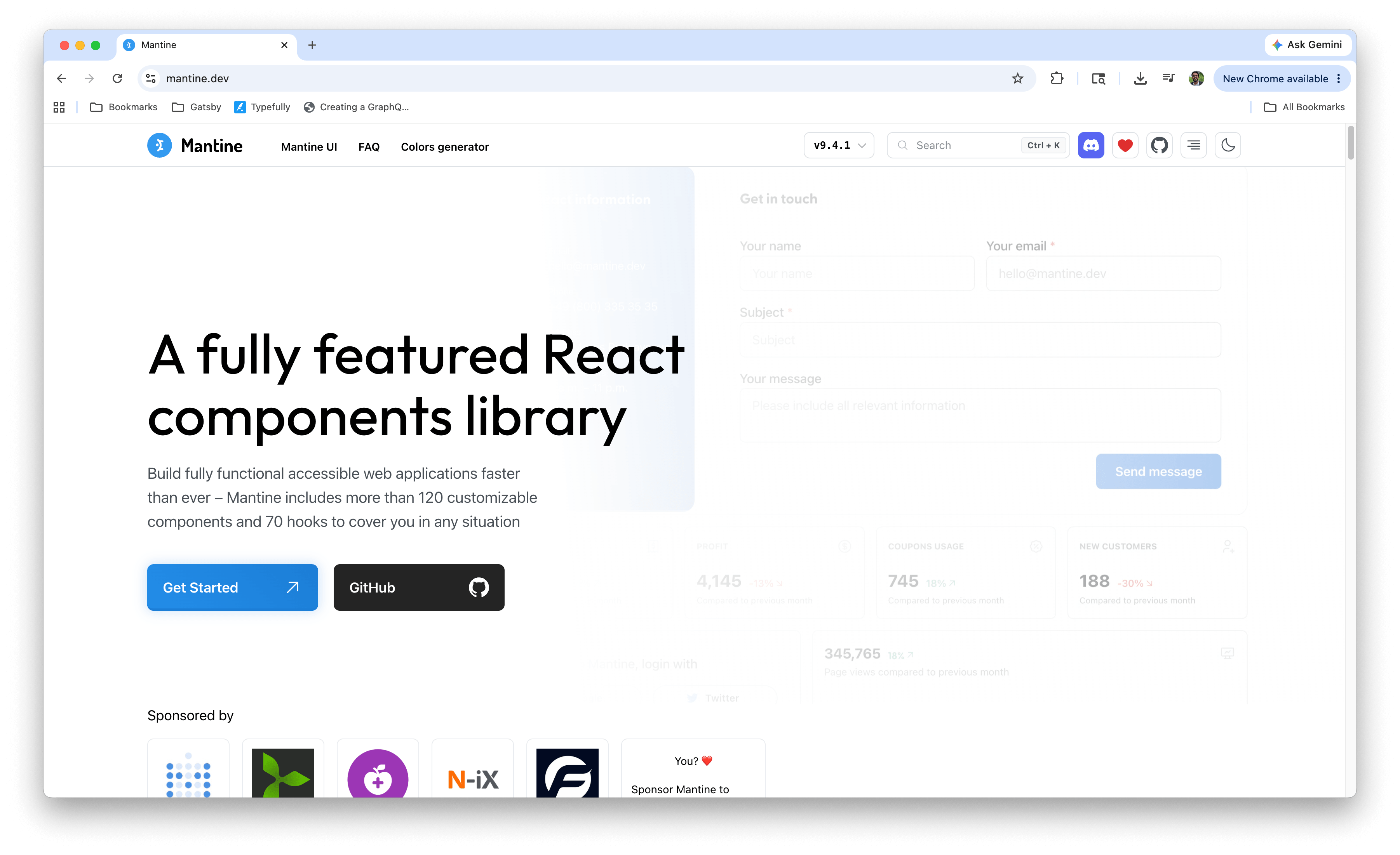The image size is (1400, 855).
Task: Select the Mantine browser tab
Action: (207, 45)
